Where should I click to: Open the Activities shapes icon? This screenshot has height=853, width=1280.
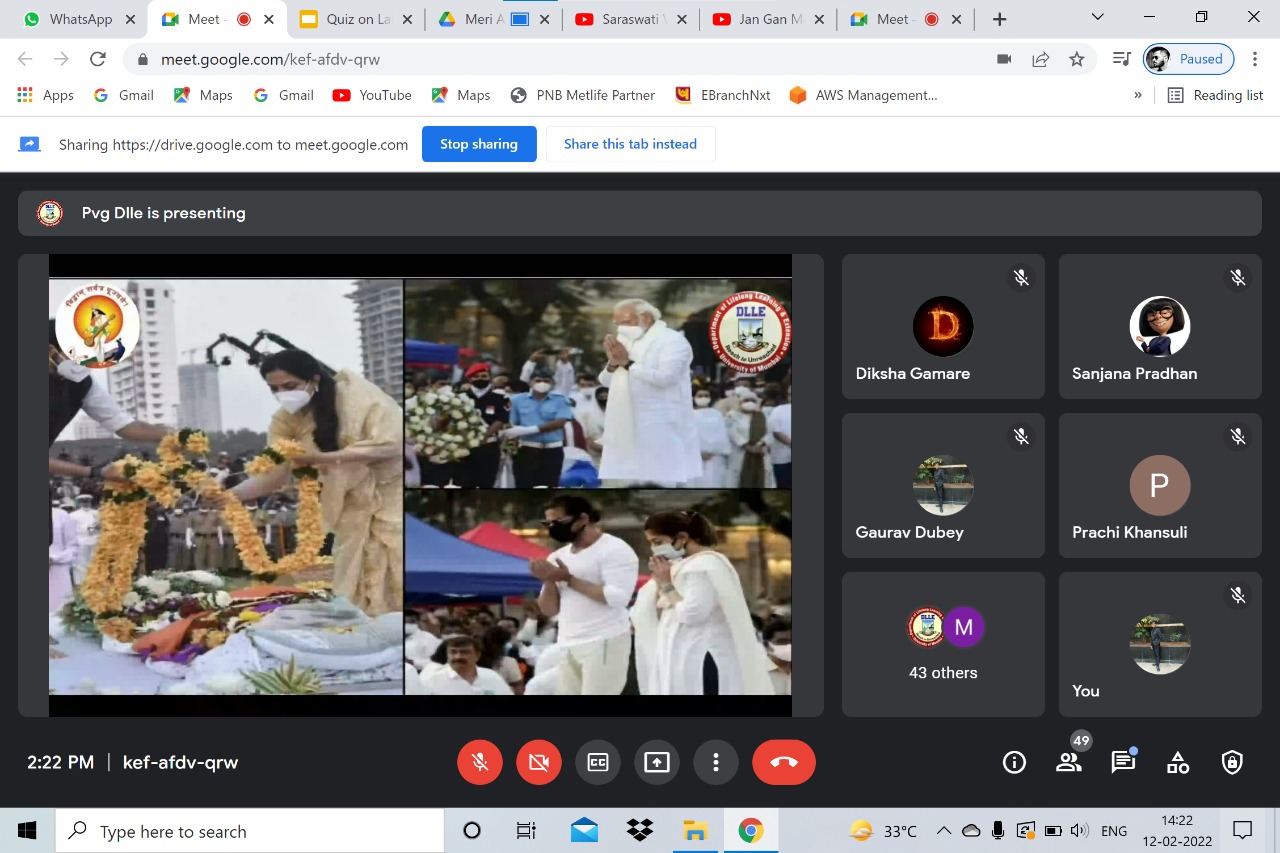click(x=1178, y=763)
